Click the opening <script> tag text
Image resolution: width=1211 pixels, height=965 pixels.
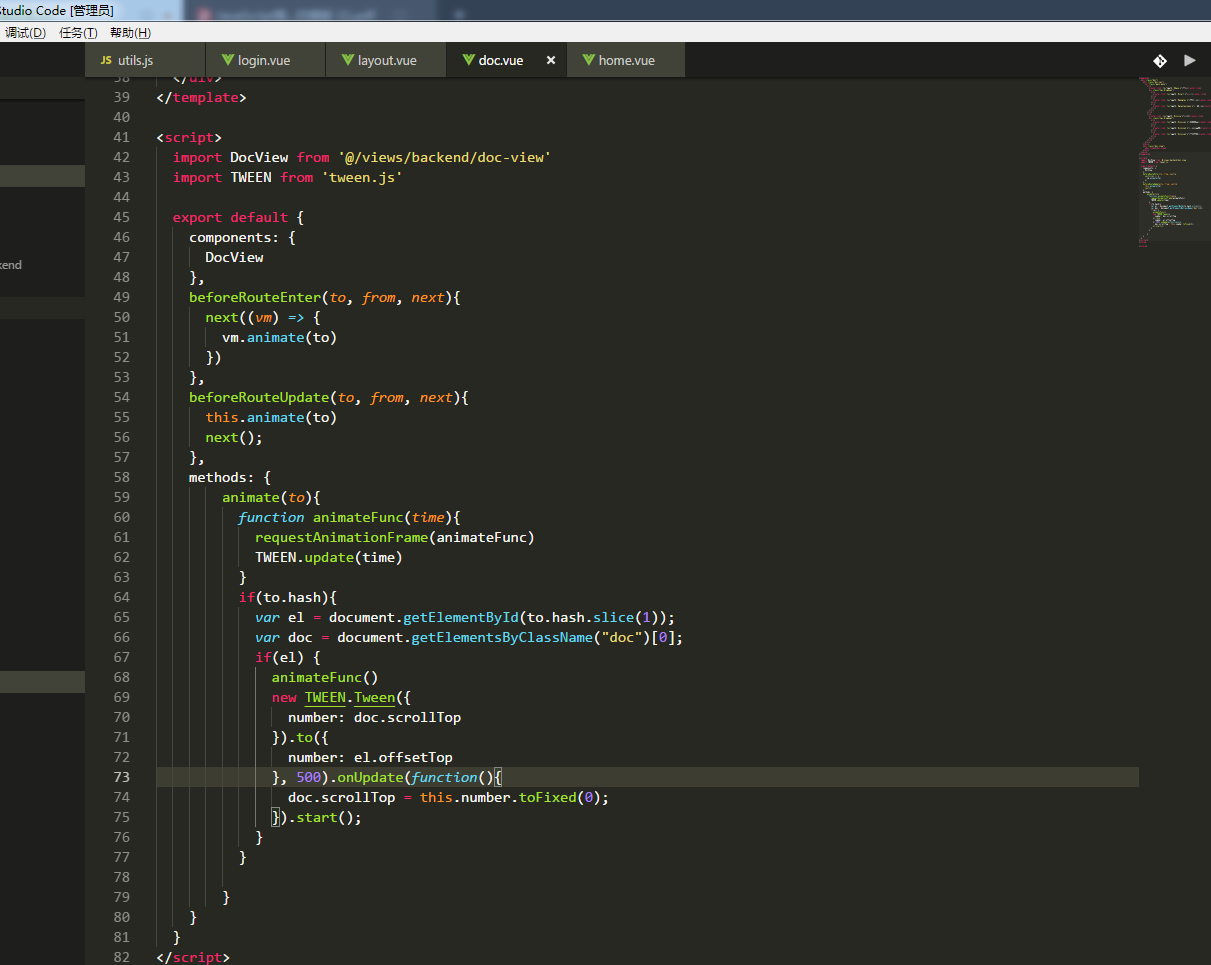click(x=189, y=137)
